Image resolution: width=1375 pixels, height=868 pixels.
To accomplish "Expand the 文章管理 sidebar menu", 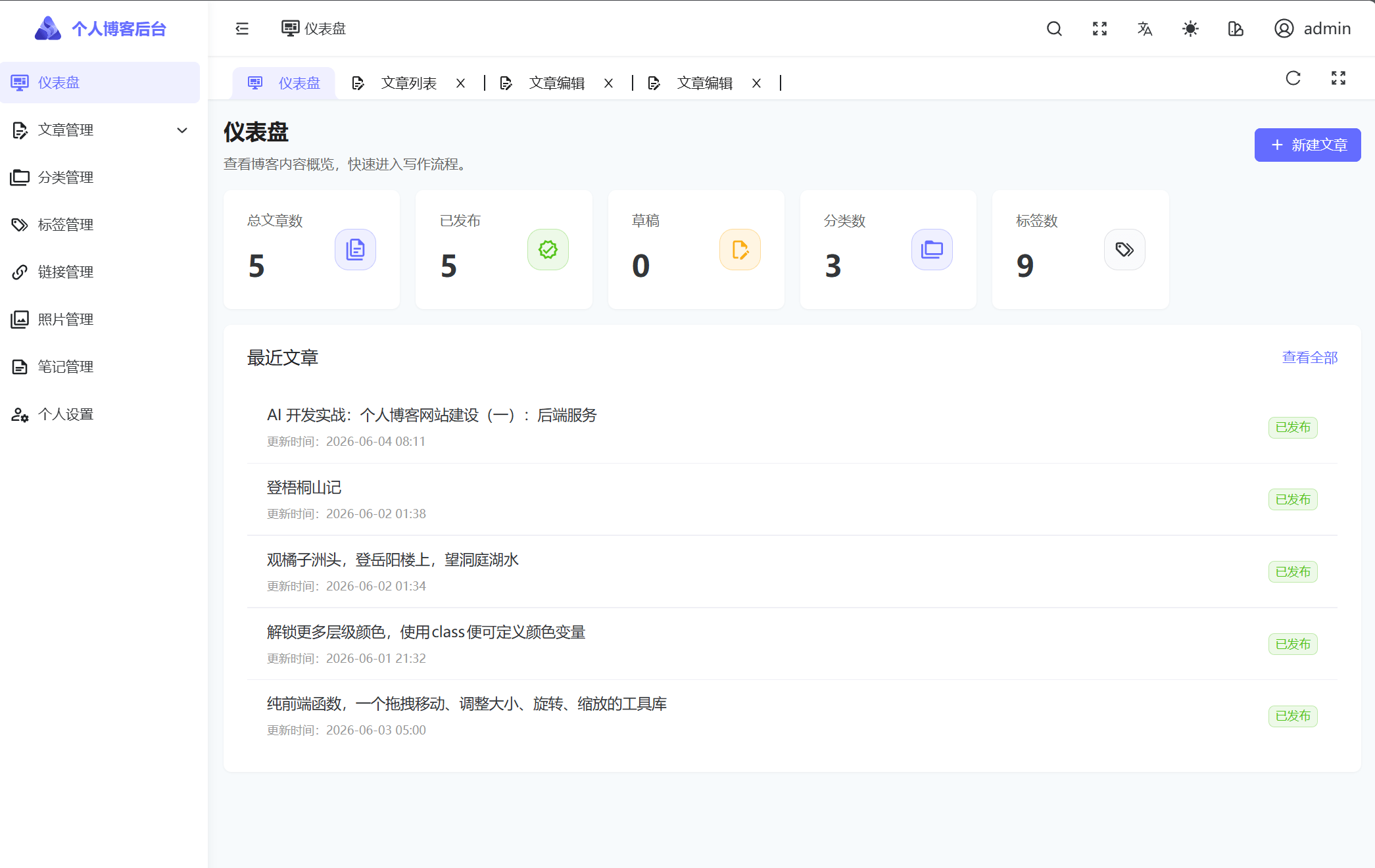I will click(100, 130).
